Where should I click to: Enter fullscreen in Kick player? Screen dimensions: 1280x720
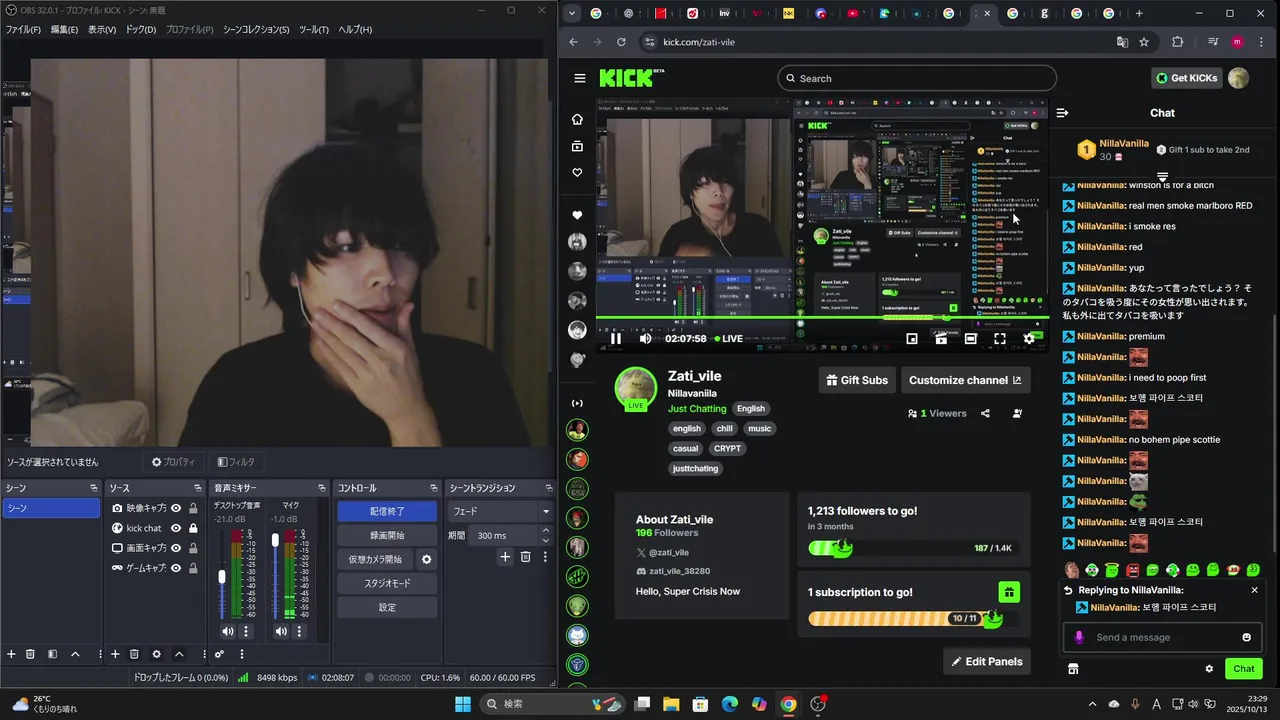999,339
